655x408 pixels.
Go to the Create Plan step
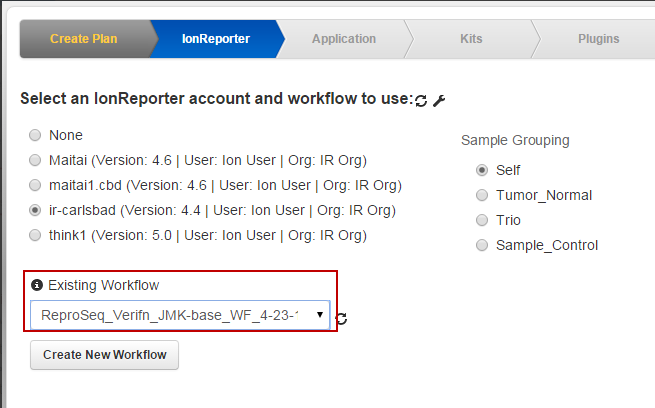83,39
